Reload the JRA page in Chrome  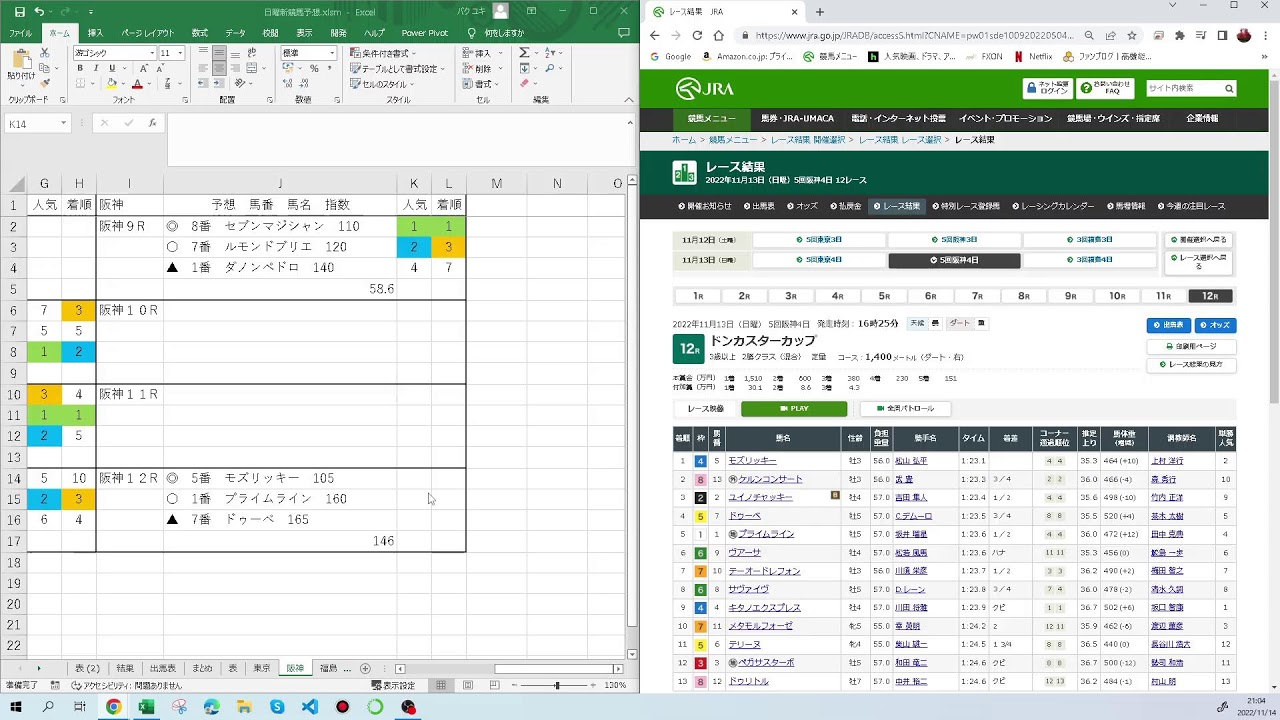coord(697,35)
